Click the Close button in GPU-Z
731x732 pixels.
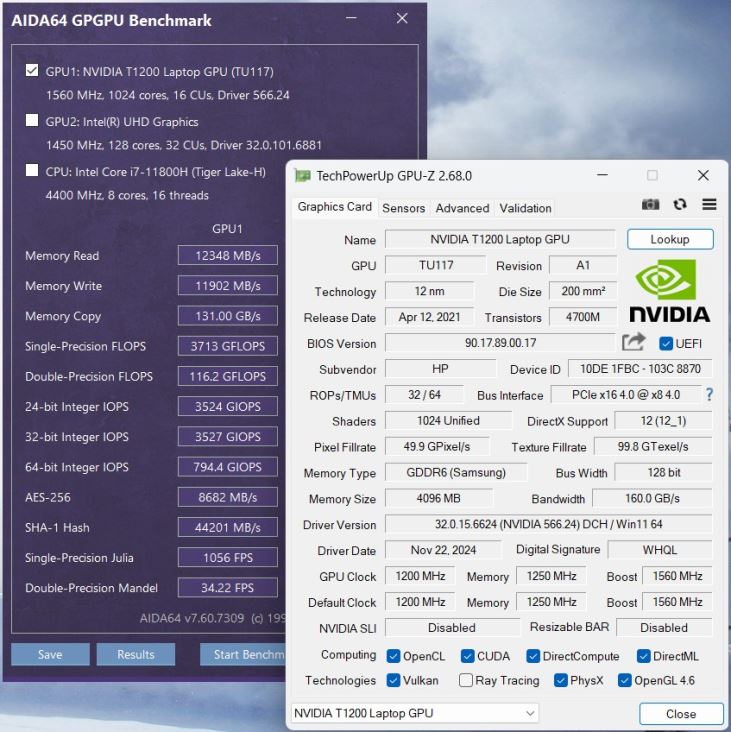pos(681,714)
